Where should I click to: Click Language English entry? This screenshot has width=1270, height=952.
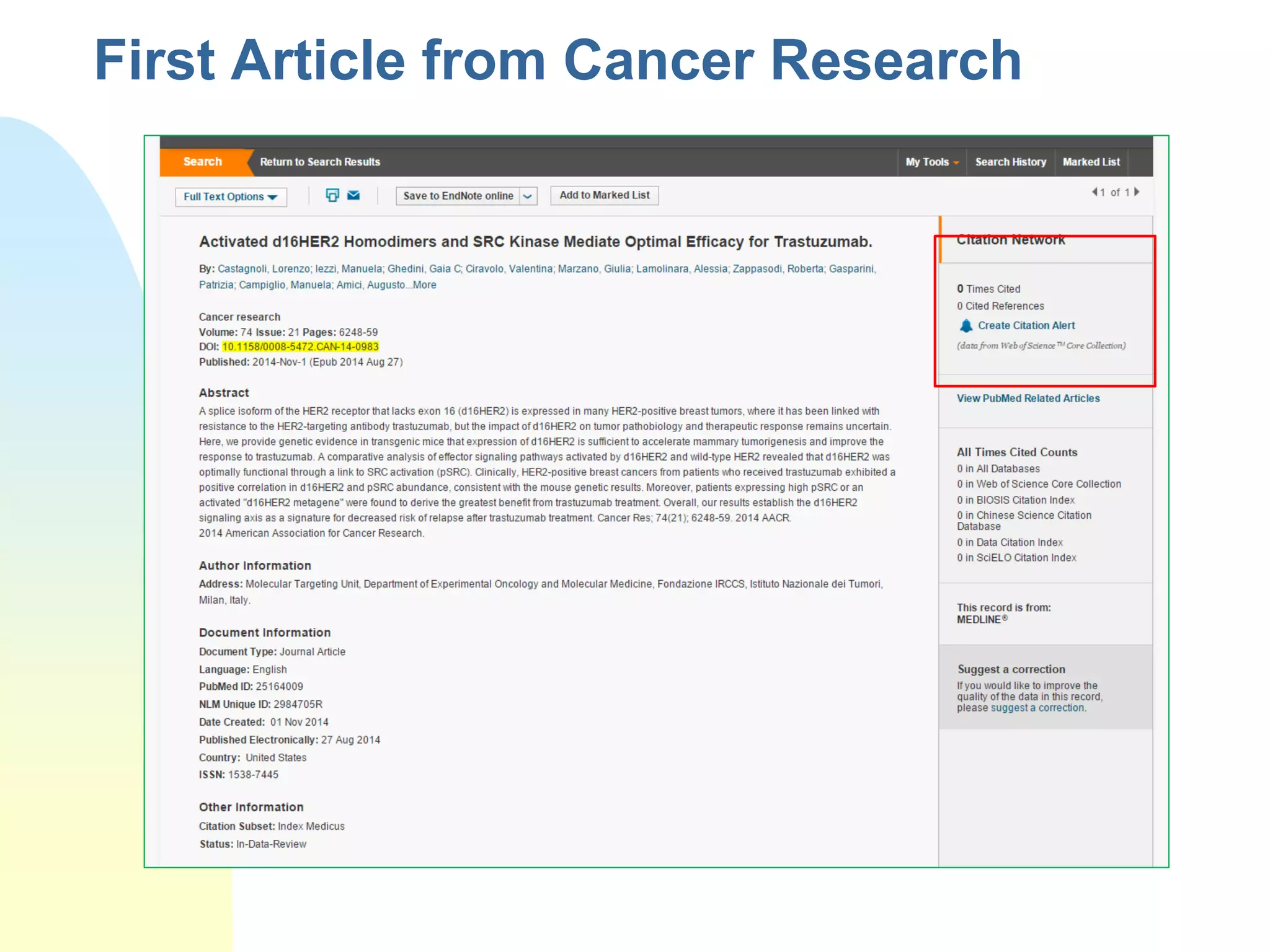[243, 669]
